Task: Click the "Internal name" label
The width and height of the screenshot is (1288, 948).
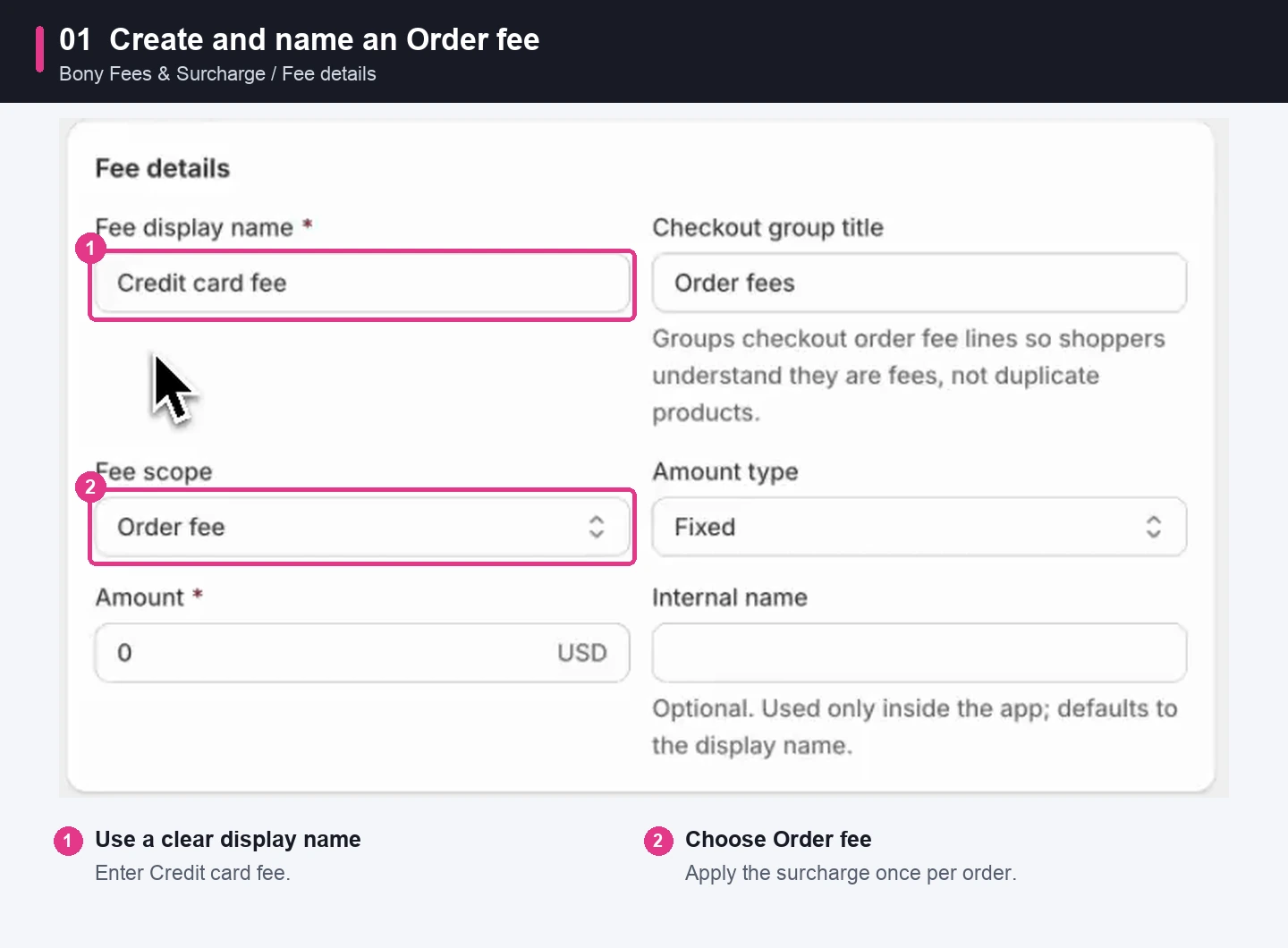Action: (x=730, y=597)
